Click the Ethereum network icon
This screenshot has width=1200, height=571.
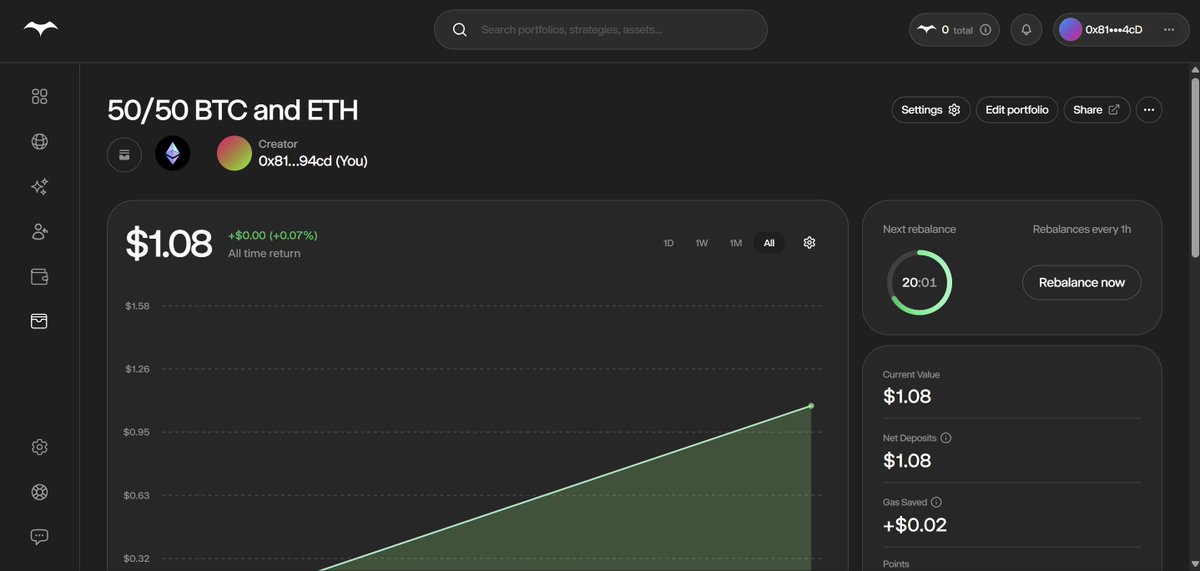pyautogui.click(x=173, y=154)
